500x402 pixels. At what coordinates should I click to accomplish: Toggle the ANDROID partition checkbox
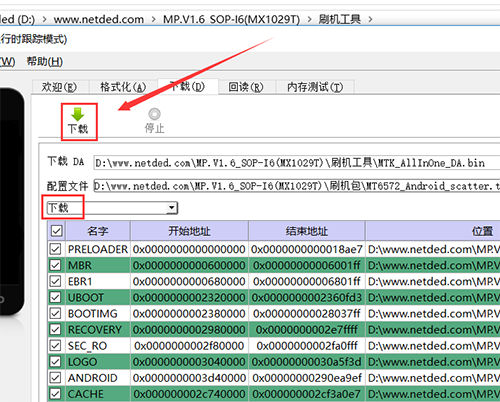pyautogui.click(x=55, y=378)
